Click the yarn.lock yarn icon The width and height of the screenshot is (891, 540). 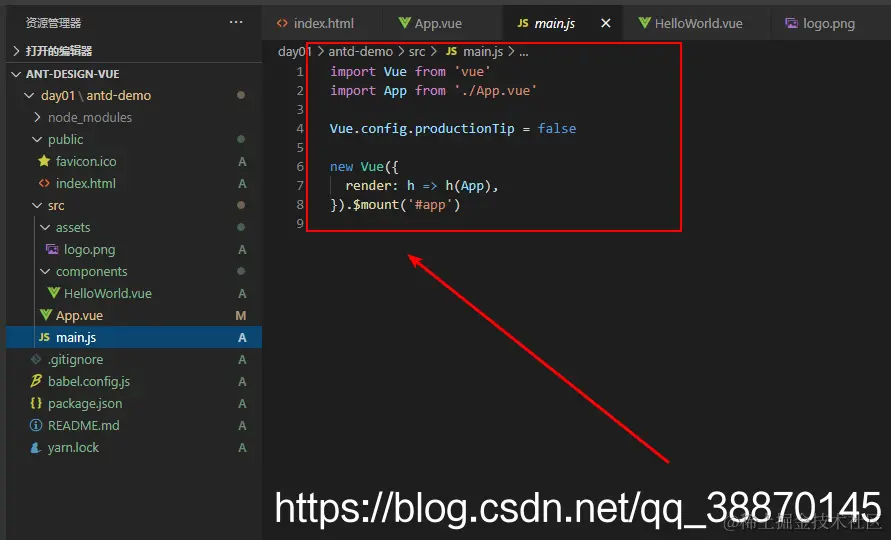coord(36,447)
